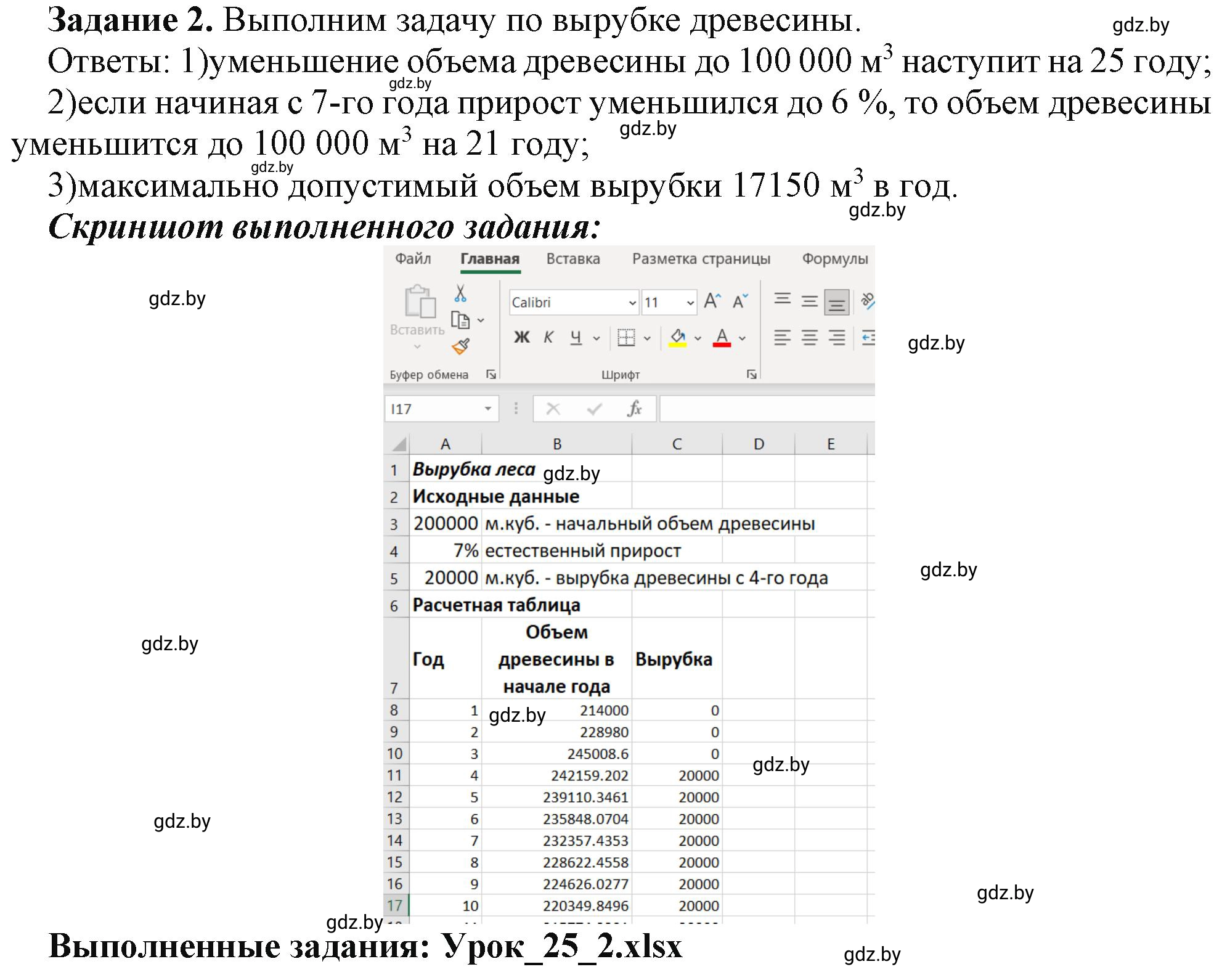Open the Clipboard group dialog launcher
1222x980 pixels.
[491, 374]
